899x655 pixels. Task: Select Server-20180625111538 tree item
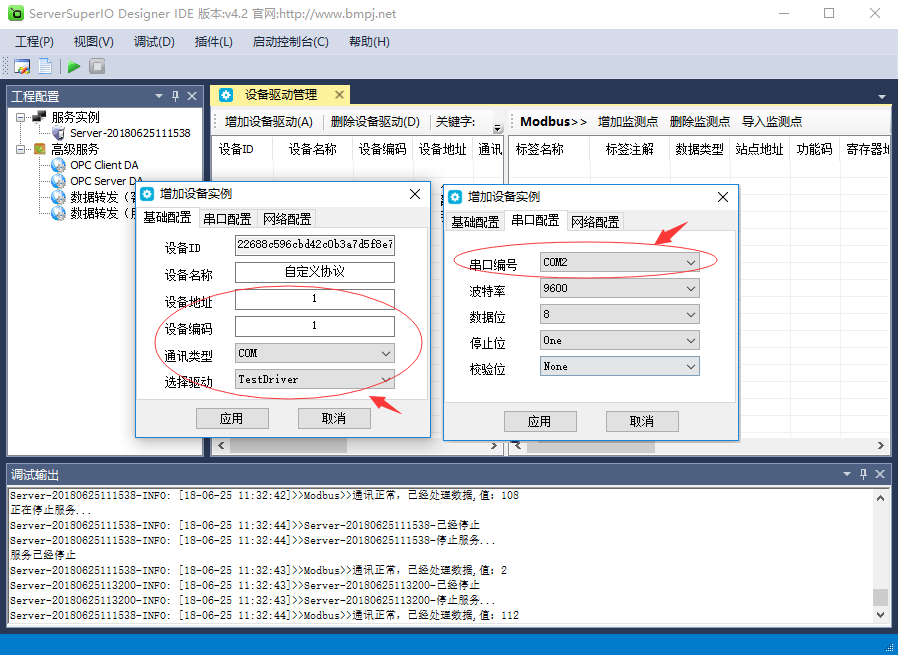(130, 133)
